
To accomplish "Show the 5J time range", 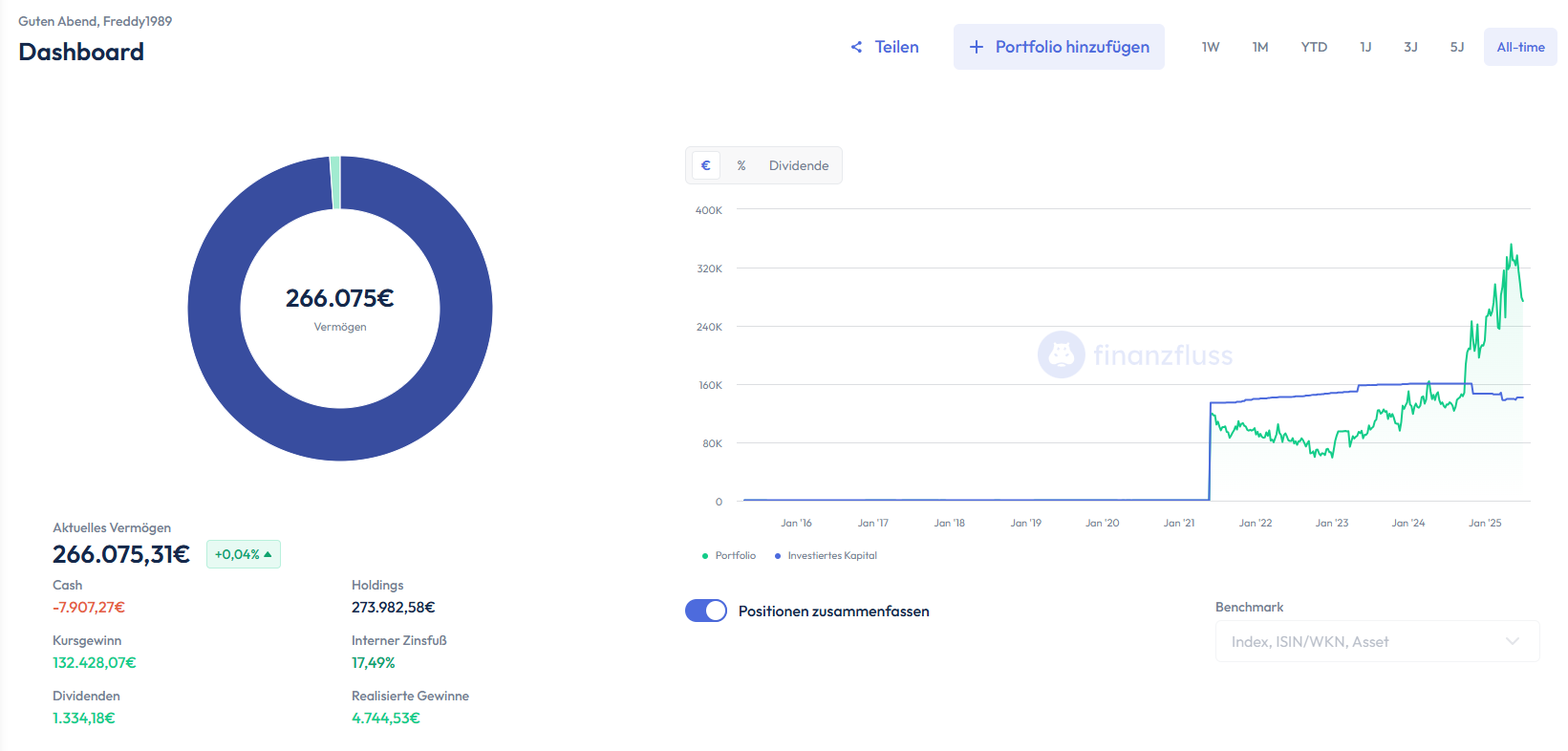I will [1457, 47].
